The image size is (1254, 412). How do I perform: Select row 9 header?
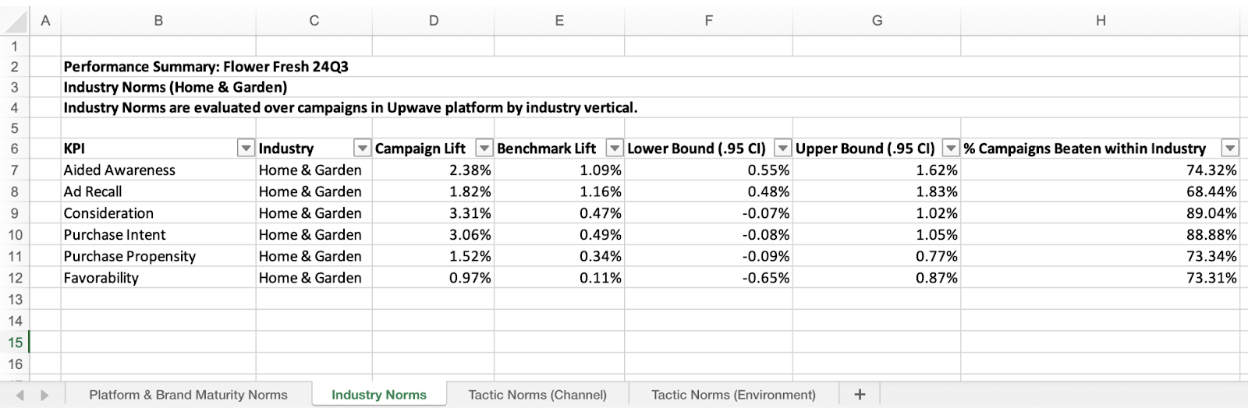(15, 213)
